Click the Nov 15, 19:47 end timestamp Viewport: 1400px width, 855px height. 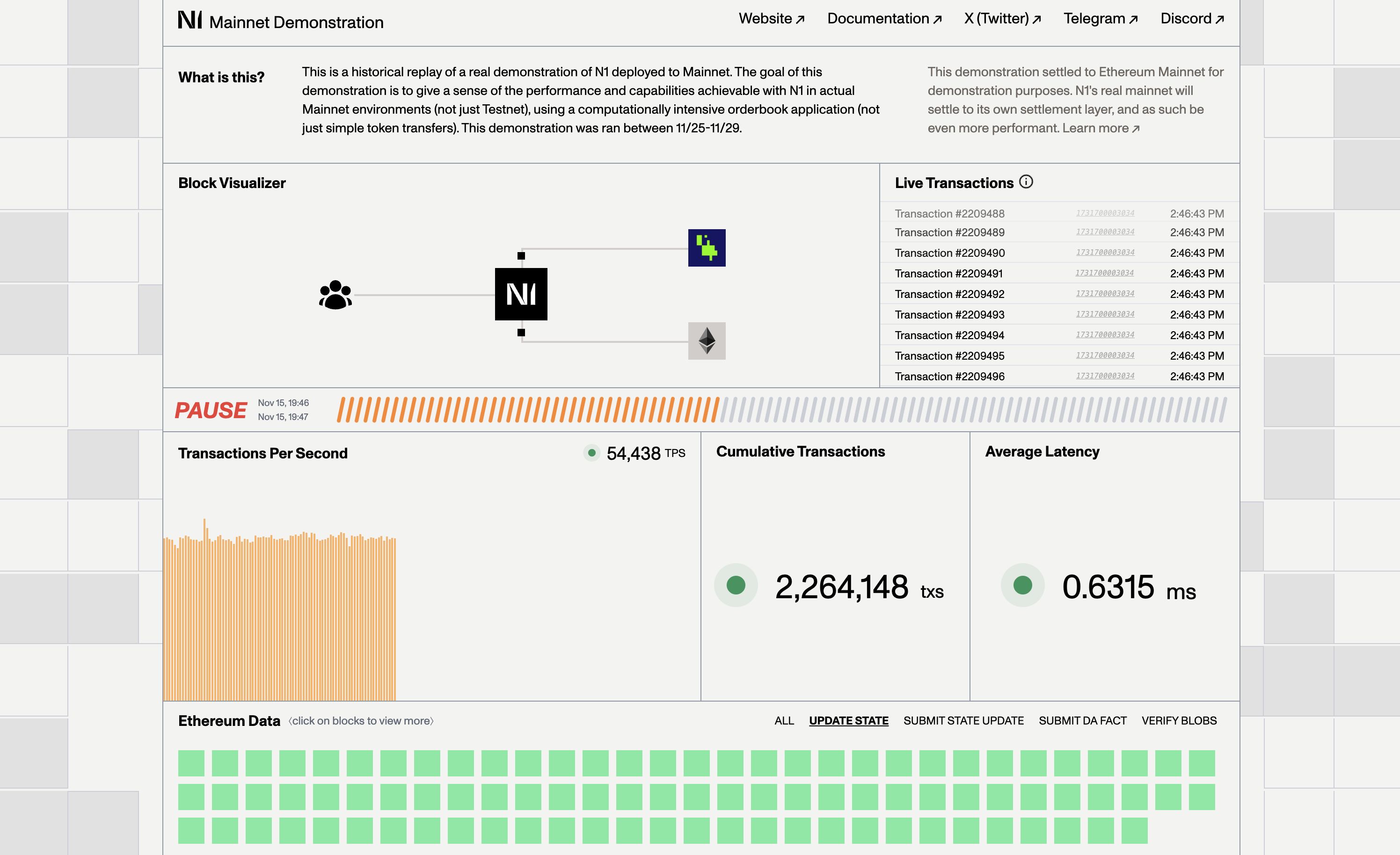pyautogui.click(x=283, y=417)
